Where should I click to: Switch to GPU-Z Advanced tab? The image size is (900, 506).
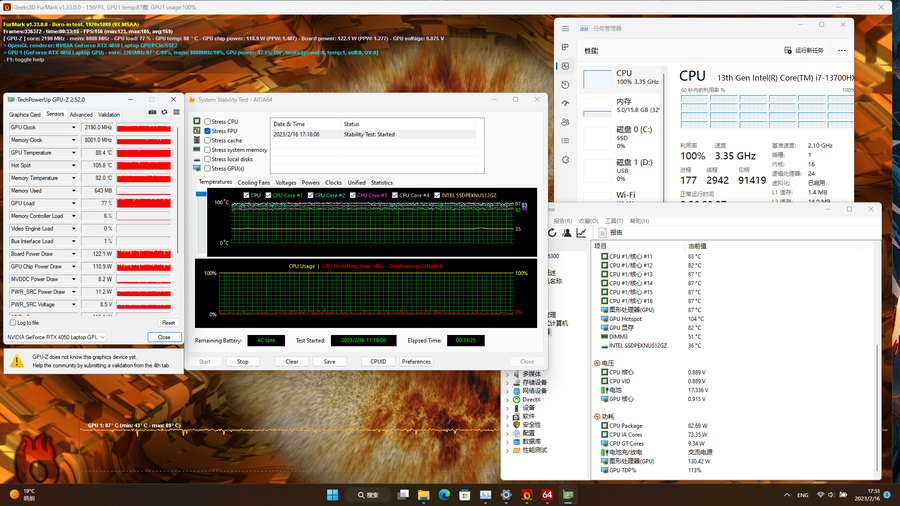81,115
